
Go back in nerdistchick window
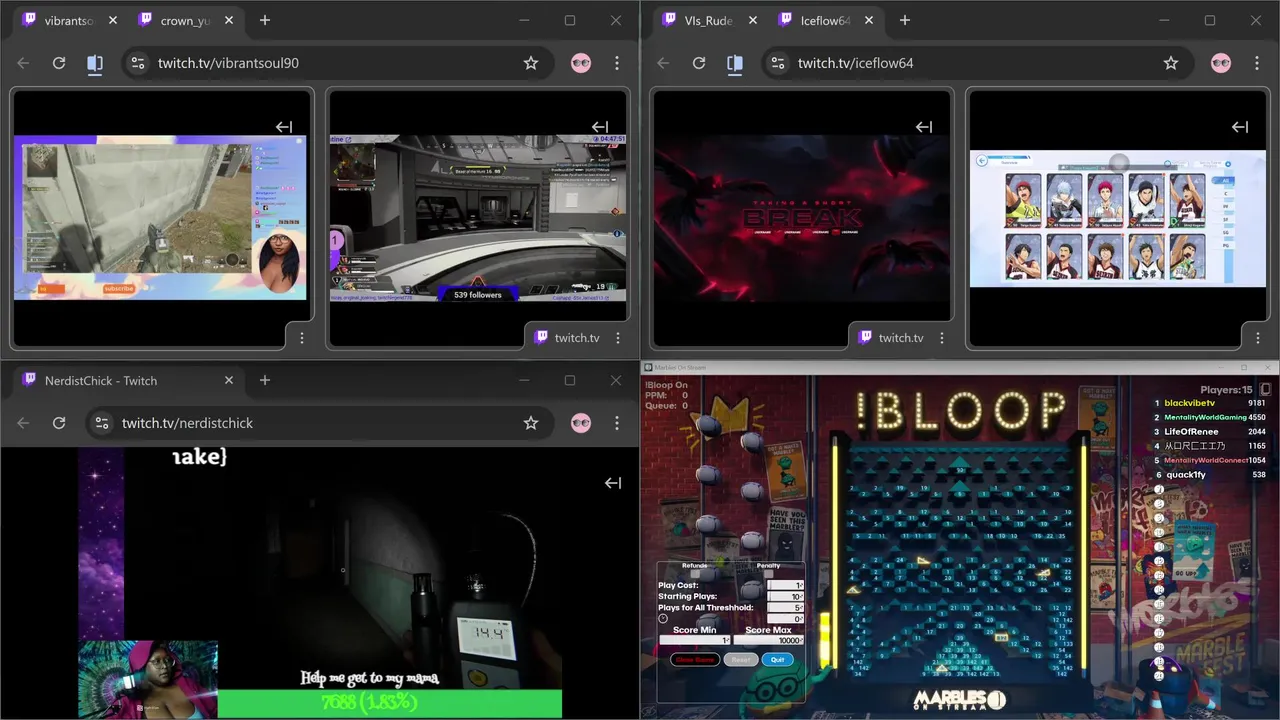pyautogui.click(x=23, y=423)
